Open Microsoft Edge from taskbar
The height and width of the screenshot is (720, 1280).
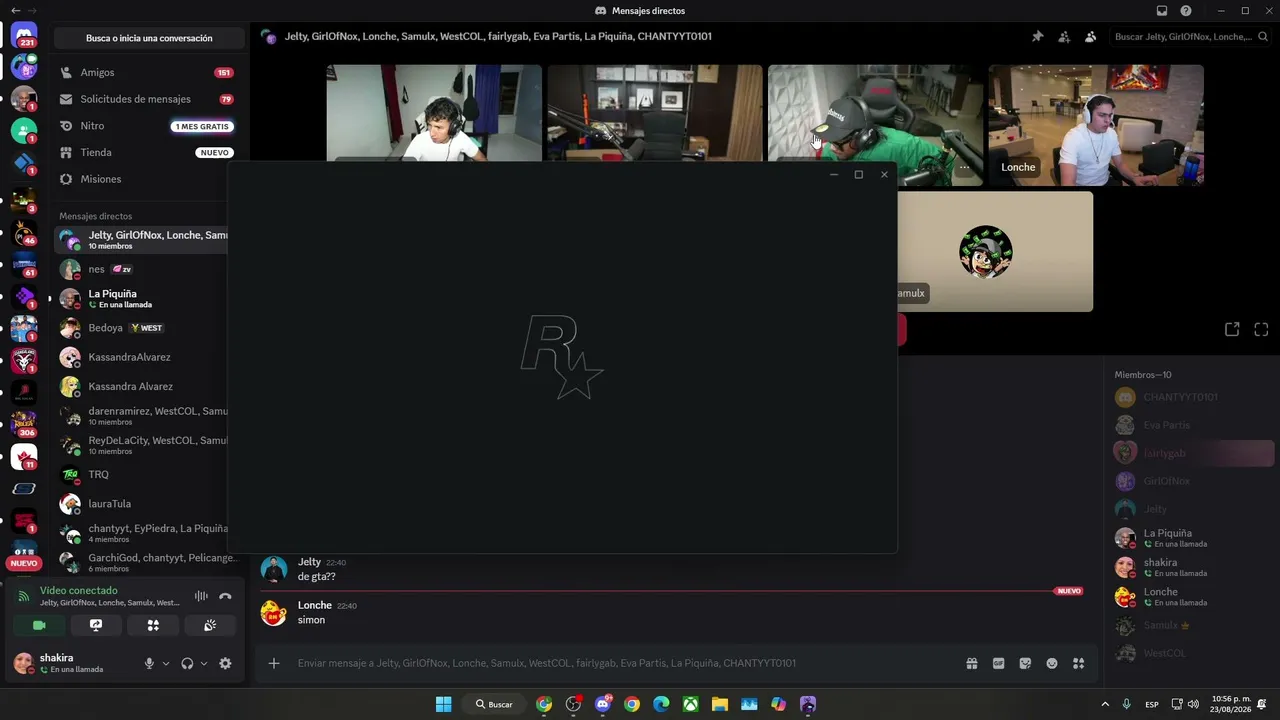click(661, 704)
